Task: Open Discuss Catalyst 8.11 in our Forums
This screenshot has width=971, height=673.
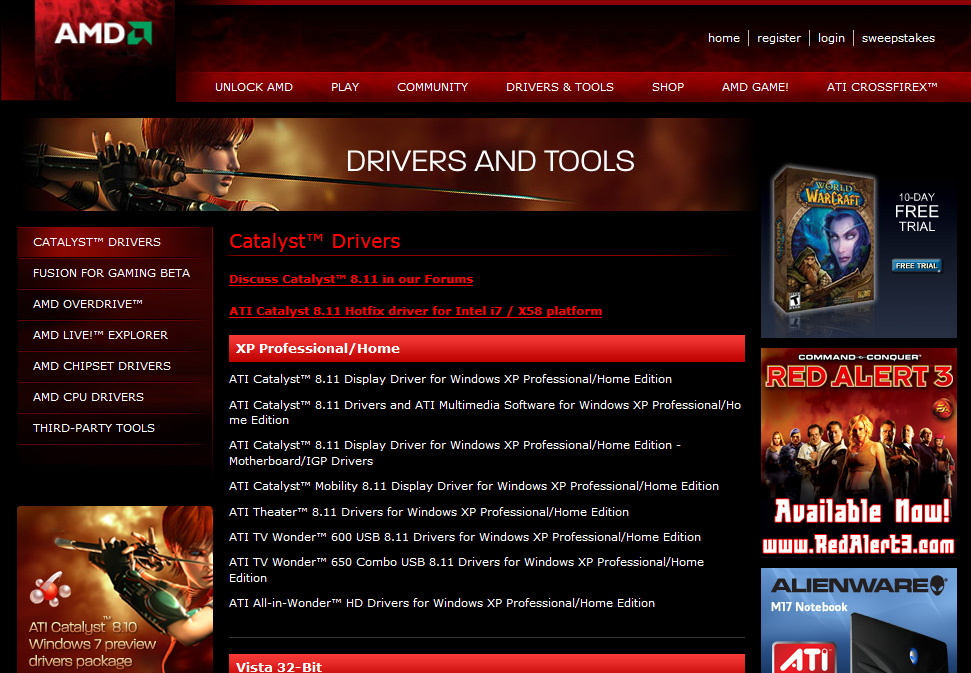Action: [351, 279]
